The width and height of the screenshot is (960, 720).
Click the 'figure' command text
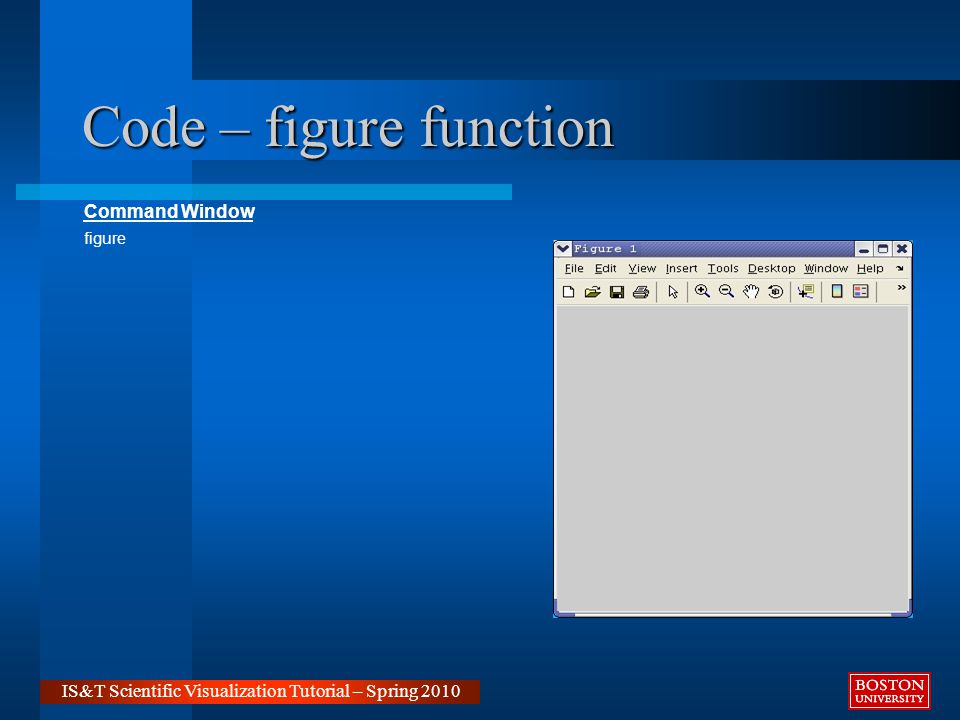coord(105,238)
